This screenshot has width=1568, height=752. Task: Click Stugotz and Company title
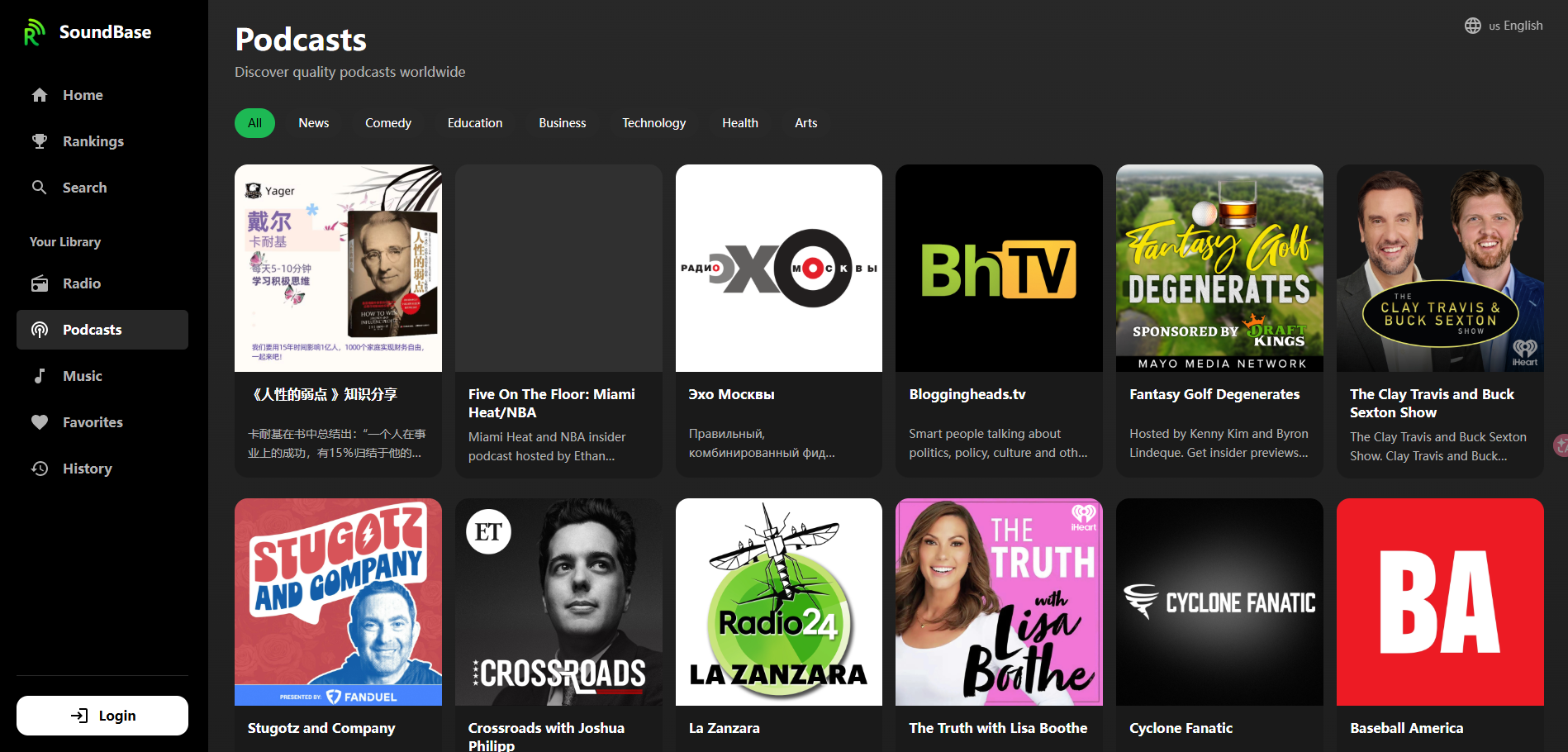pyautogui.click(x=321, y=728)
